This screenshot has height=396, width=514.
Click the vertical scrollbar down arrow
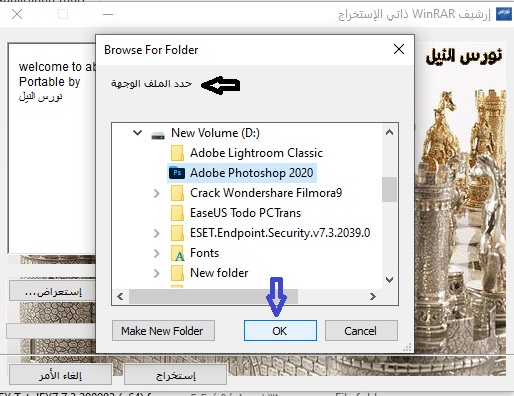pos(389,280)
